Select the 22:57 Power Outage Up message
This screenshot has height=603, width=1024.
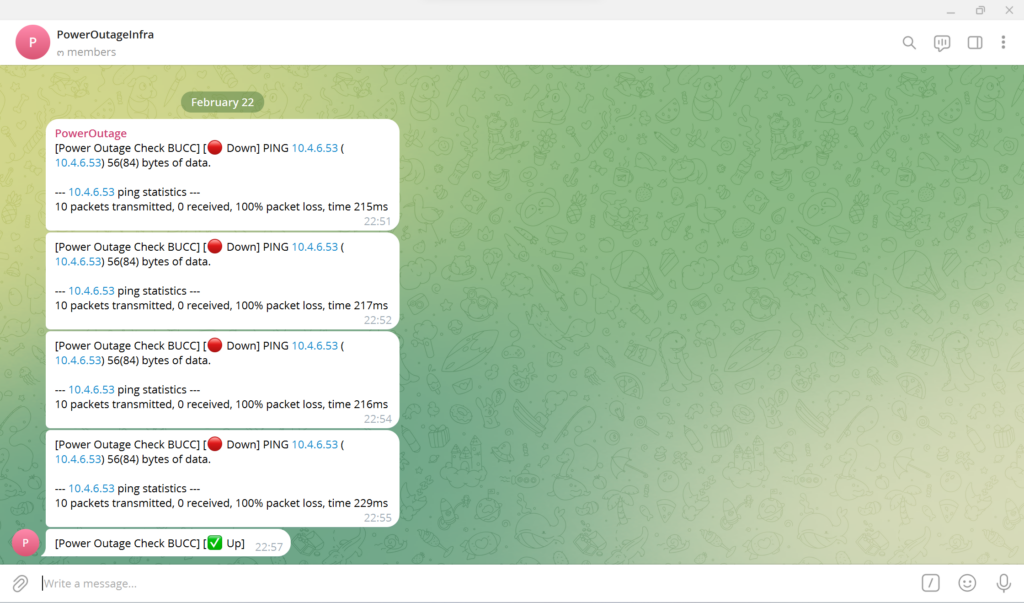[x=150, y=543]
